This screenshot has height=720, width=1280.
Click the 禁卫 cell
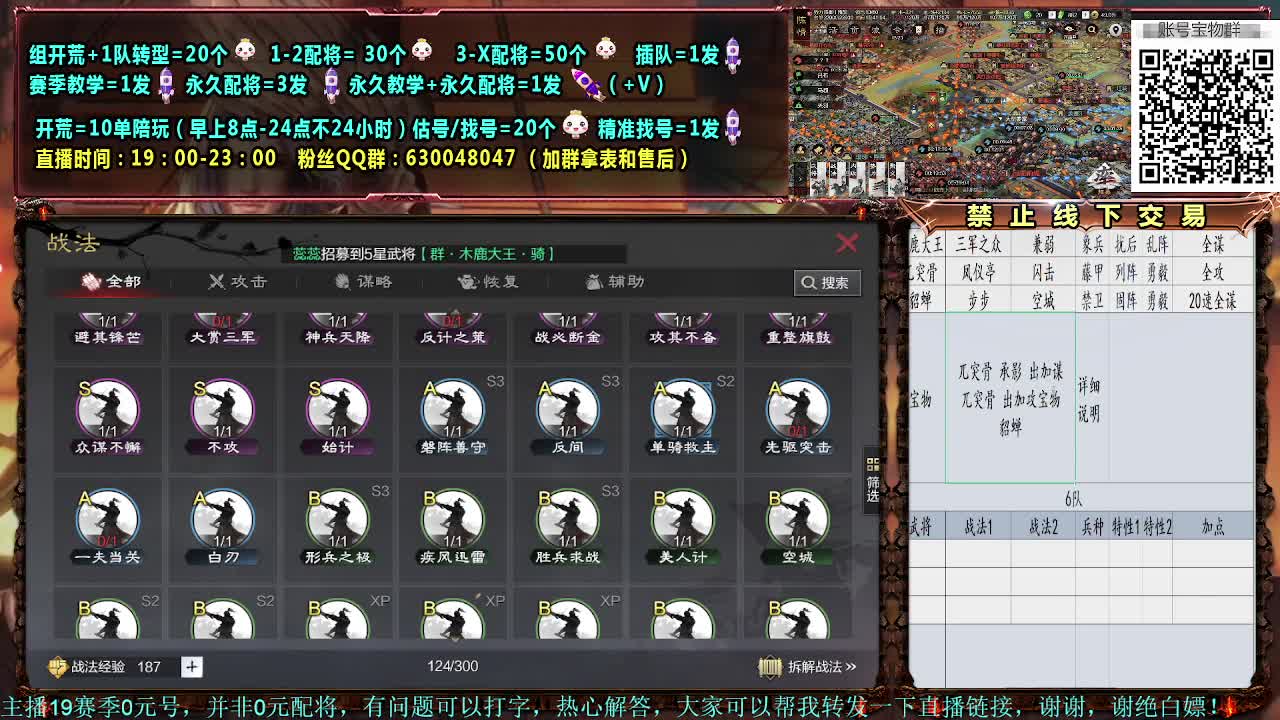click(x=1092, y=300)
